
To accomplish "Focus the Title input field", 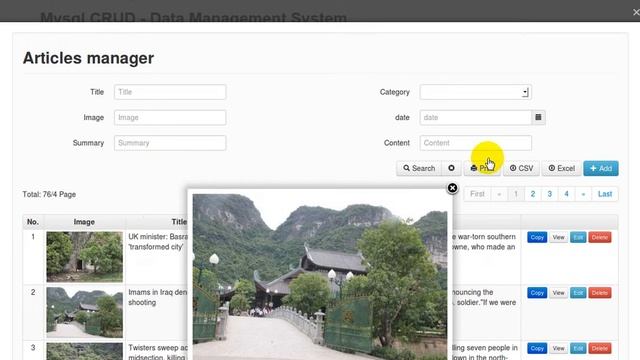I will (170, 92).
